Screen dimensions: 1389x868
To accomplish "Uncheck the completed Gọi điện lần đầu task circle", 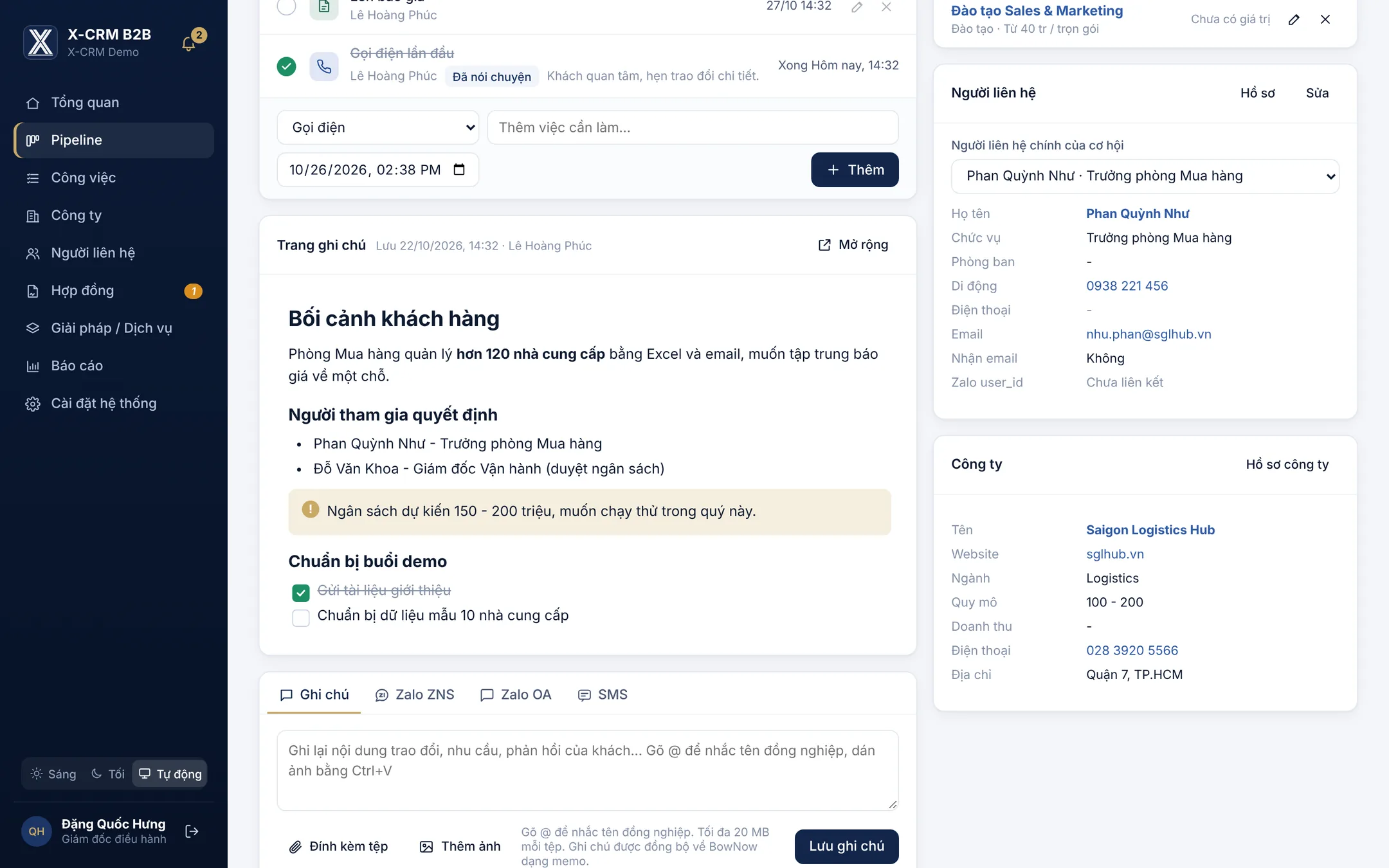I will coord(286,66).
